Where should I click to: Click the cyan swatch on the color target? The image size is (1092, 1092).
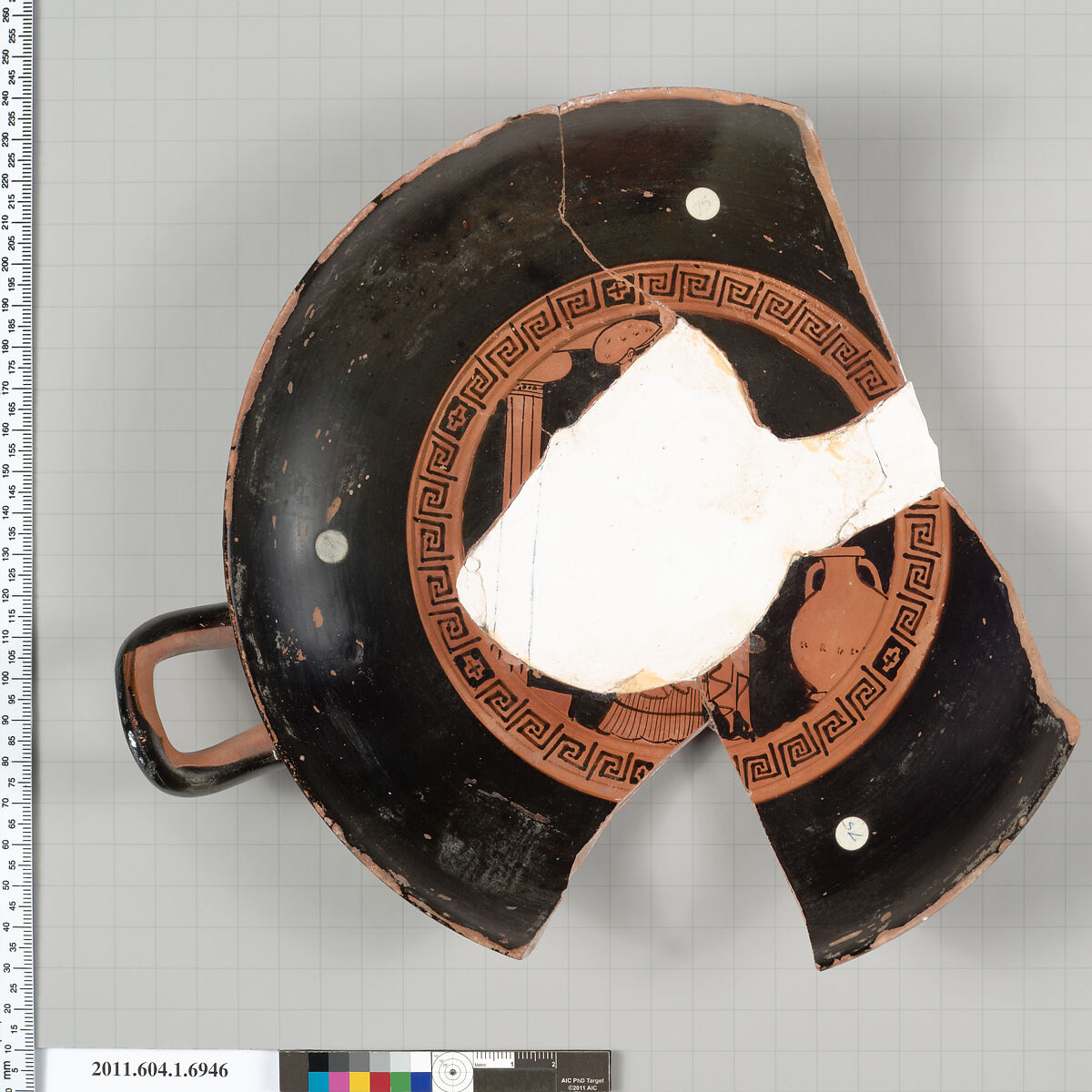(x=318, y=1081)
